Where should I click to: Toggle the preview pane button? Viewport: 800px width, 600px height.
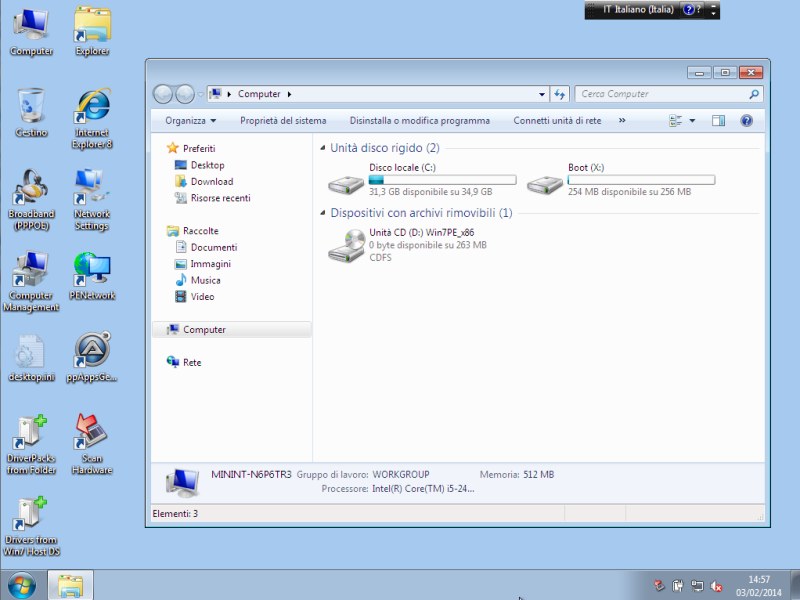[718, 120]
